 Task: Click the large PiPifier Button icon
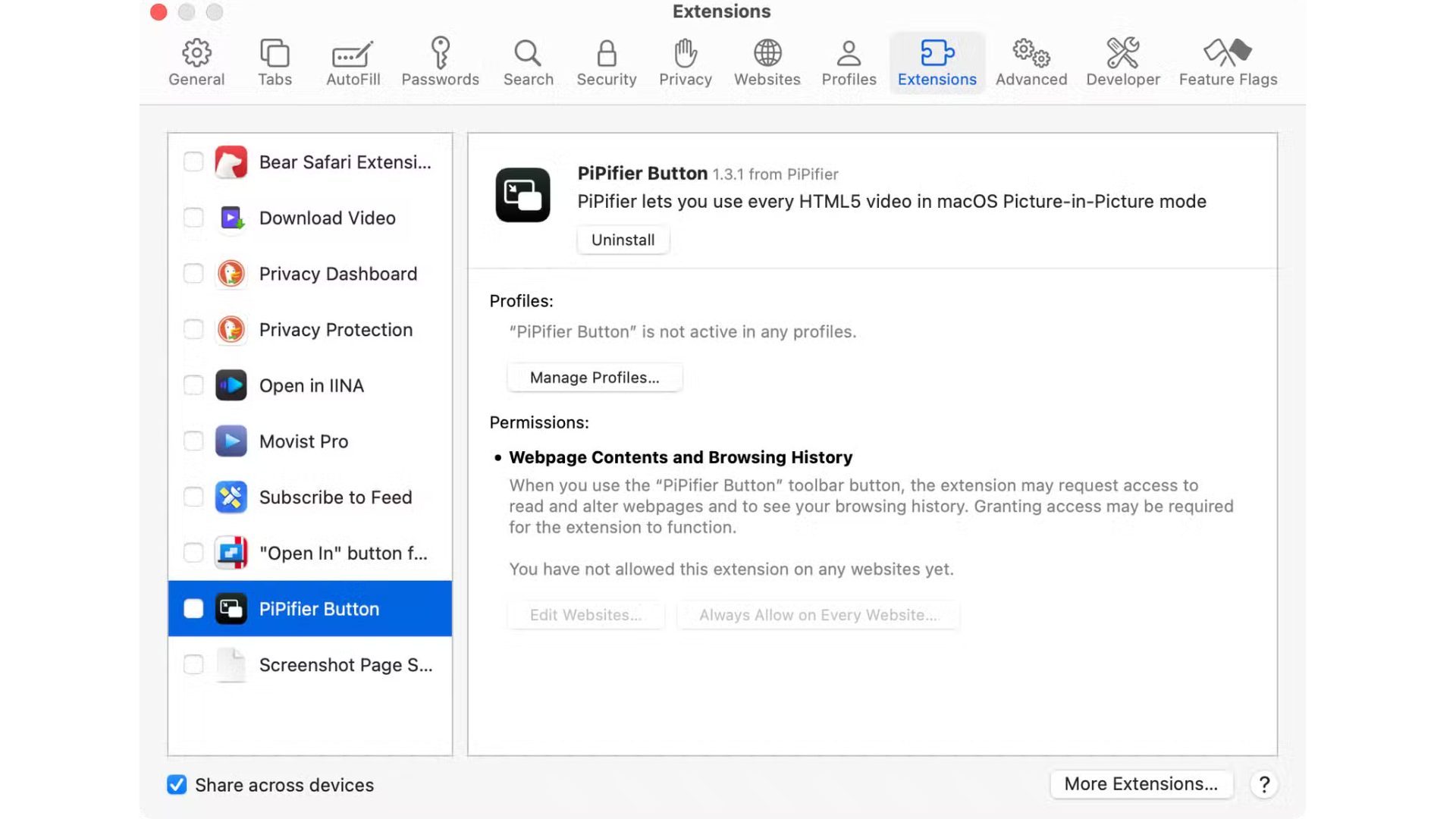click(522, 195)
